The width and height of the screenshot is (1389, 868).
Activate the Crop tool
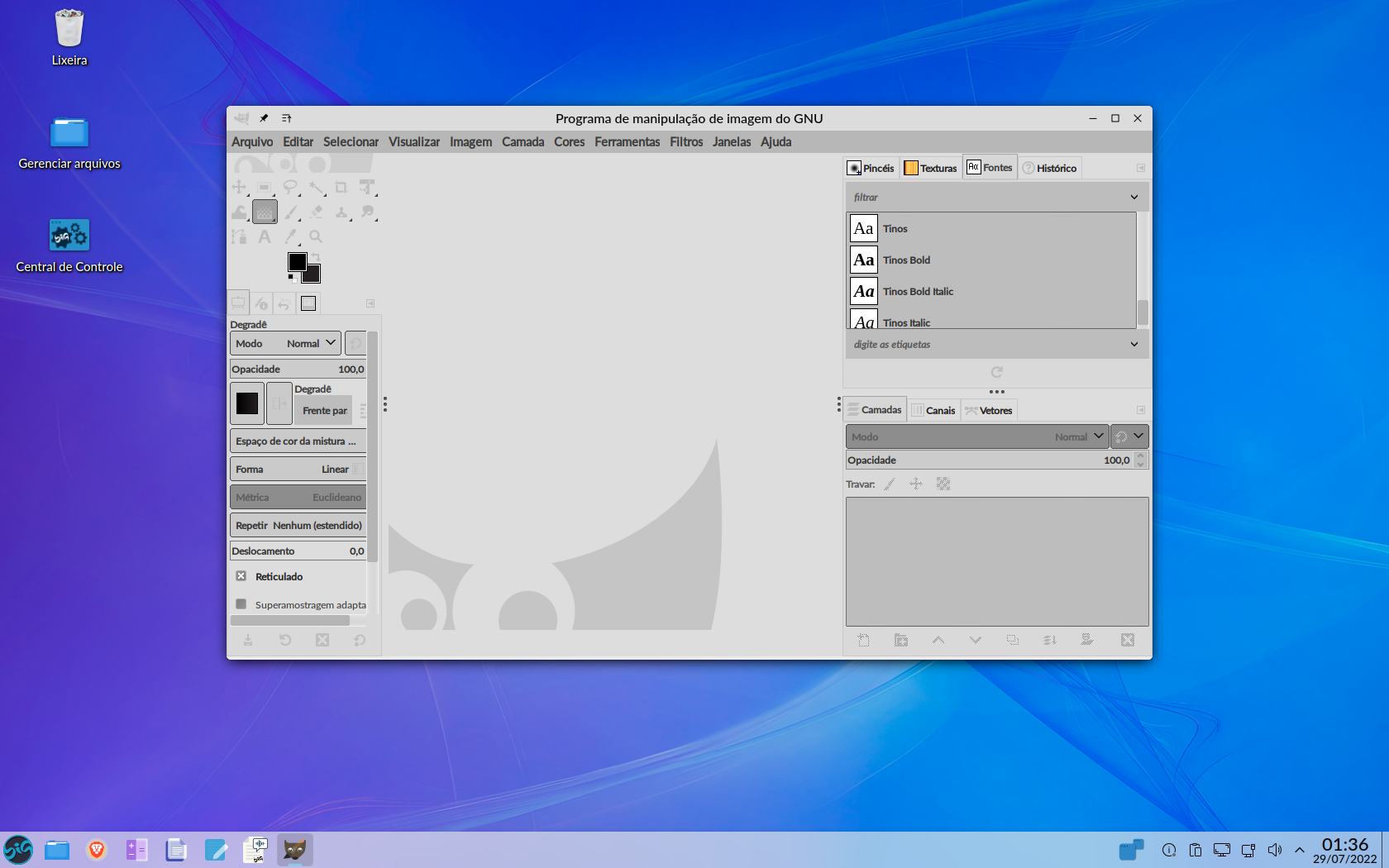point(341,188)
